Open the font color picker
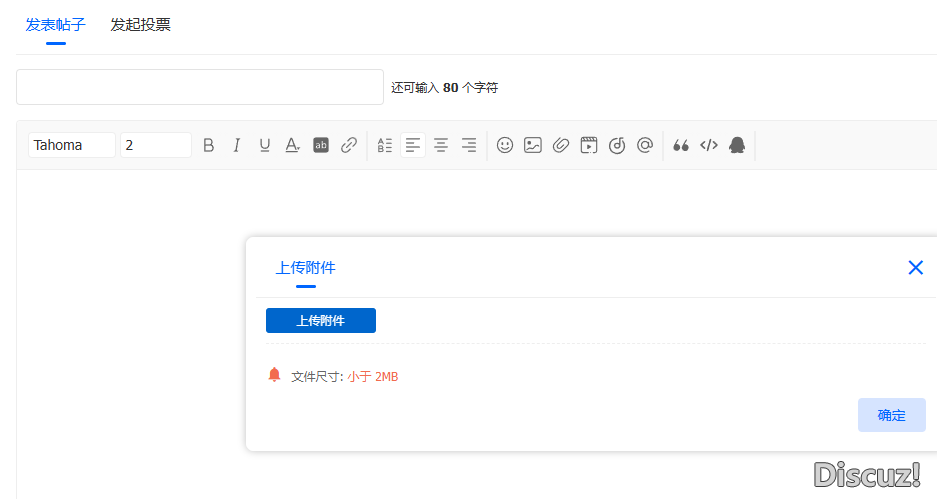Viewport: 937px width, 499px height. click(293, 145)
